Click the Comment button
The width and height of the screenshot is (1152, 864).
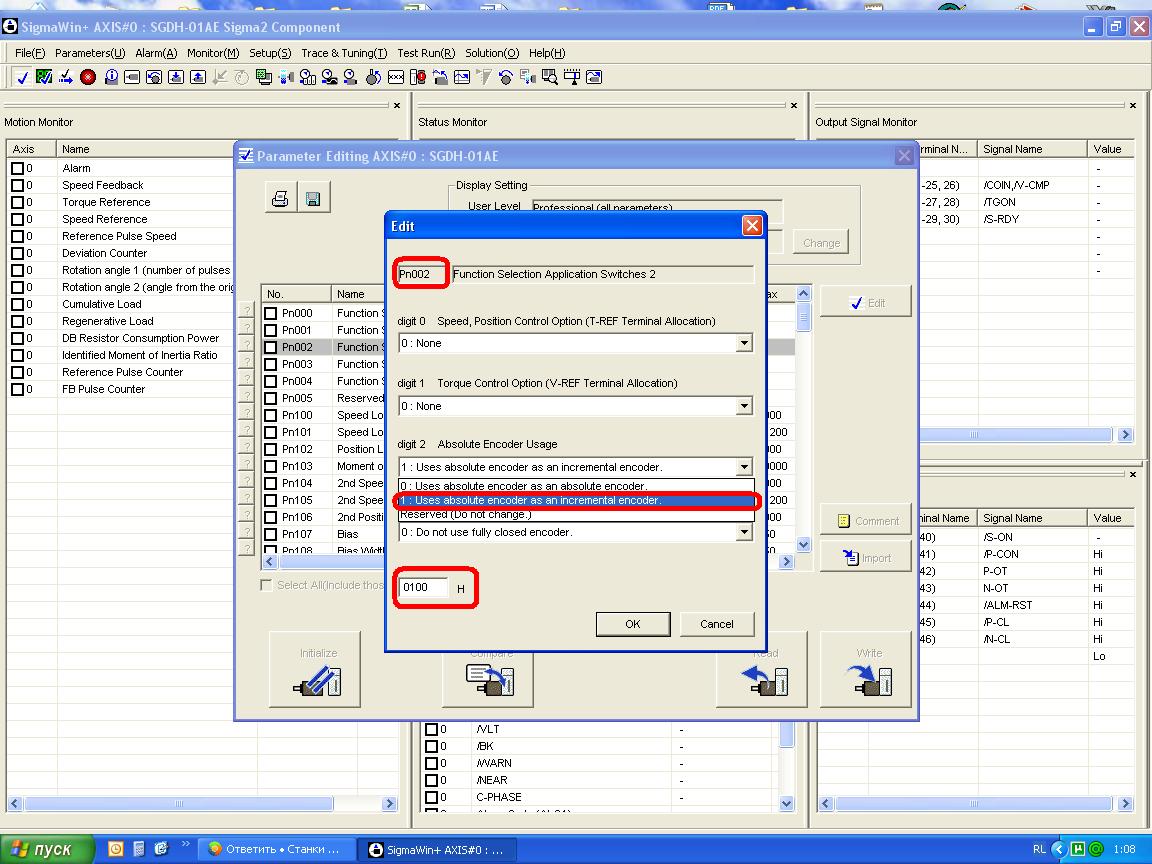[865, 521]
